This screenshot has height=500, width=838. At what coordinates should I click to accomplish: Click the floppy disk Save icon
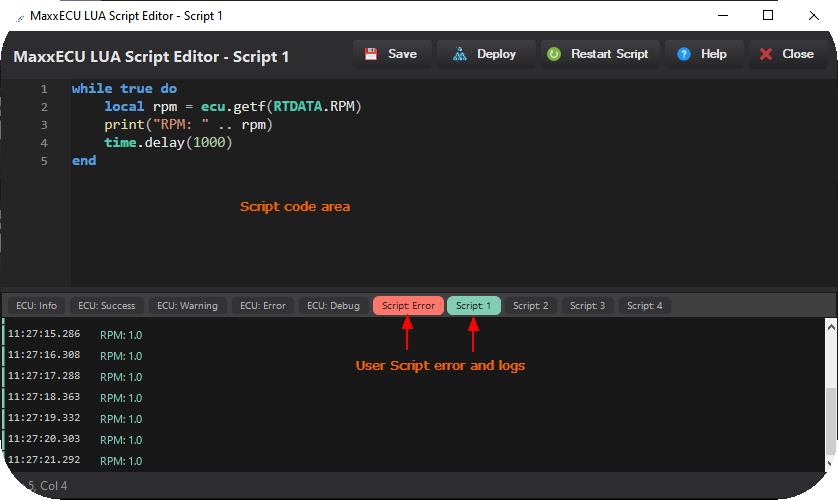pyautogui.click(x=372, y=54)
